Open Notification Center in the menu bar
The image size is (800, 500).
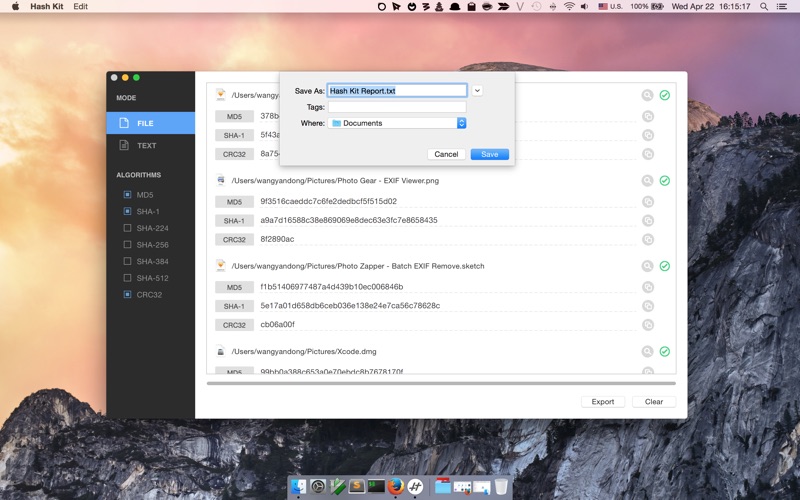pyautogui.click(x=781, y=7)
